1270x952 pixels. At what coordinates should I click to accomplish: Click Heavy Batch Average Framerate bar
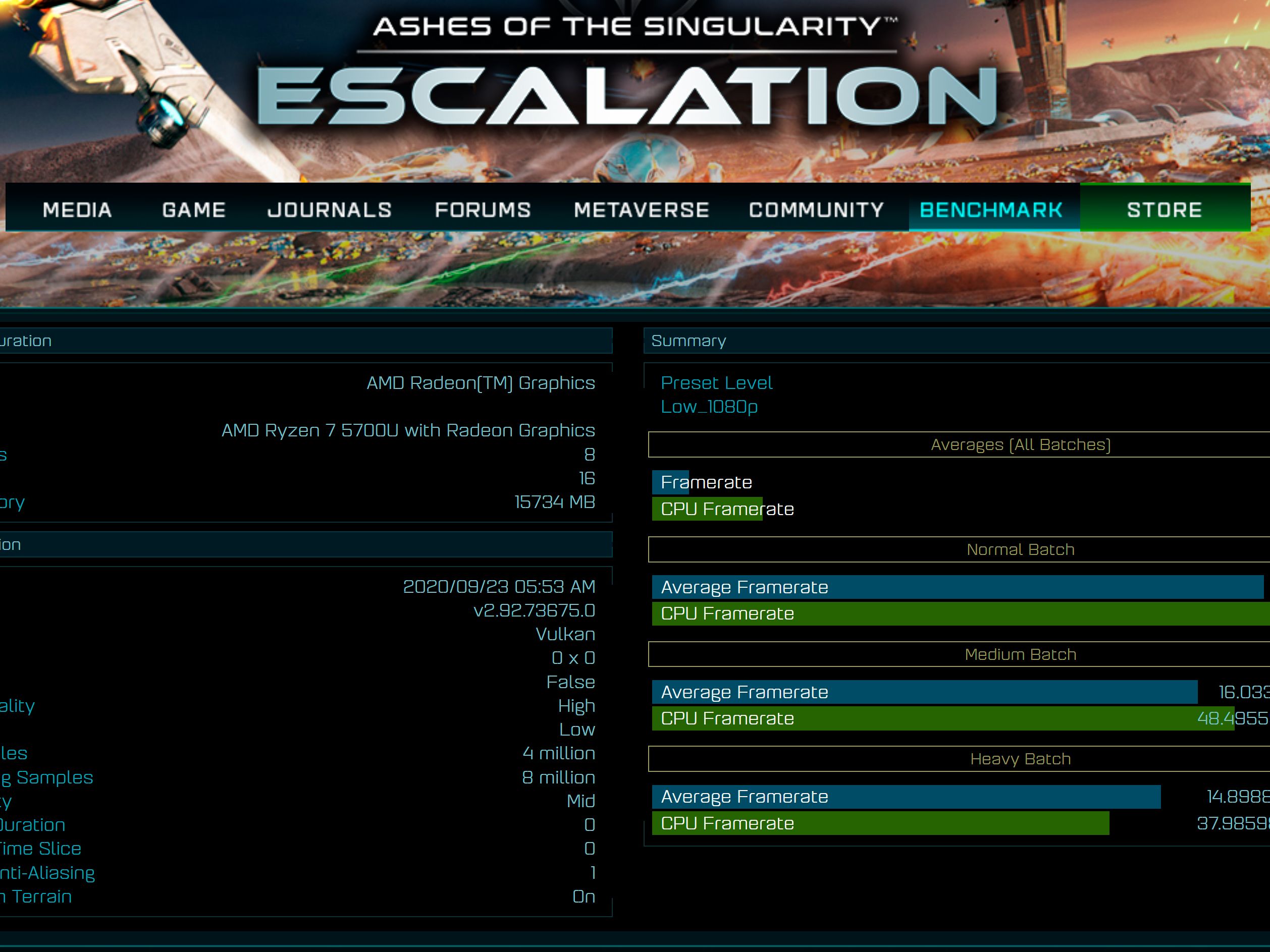click(907, 797)
